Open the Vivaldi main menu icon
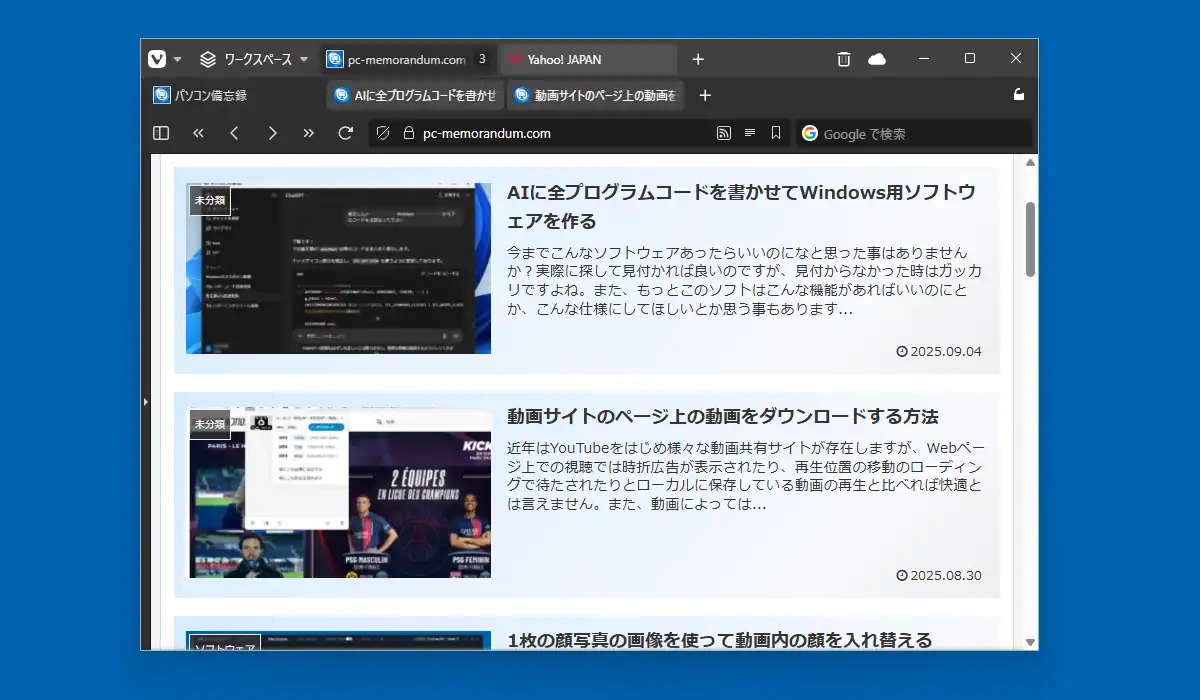The width and height of the screenshot is (1200, 700). [x=157, y=59]
